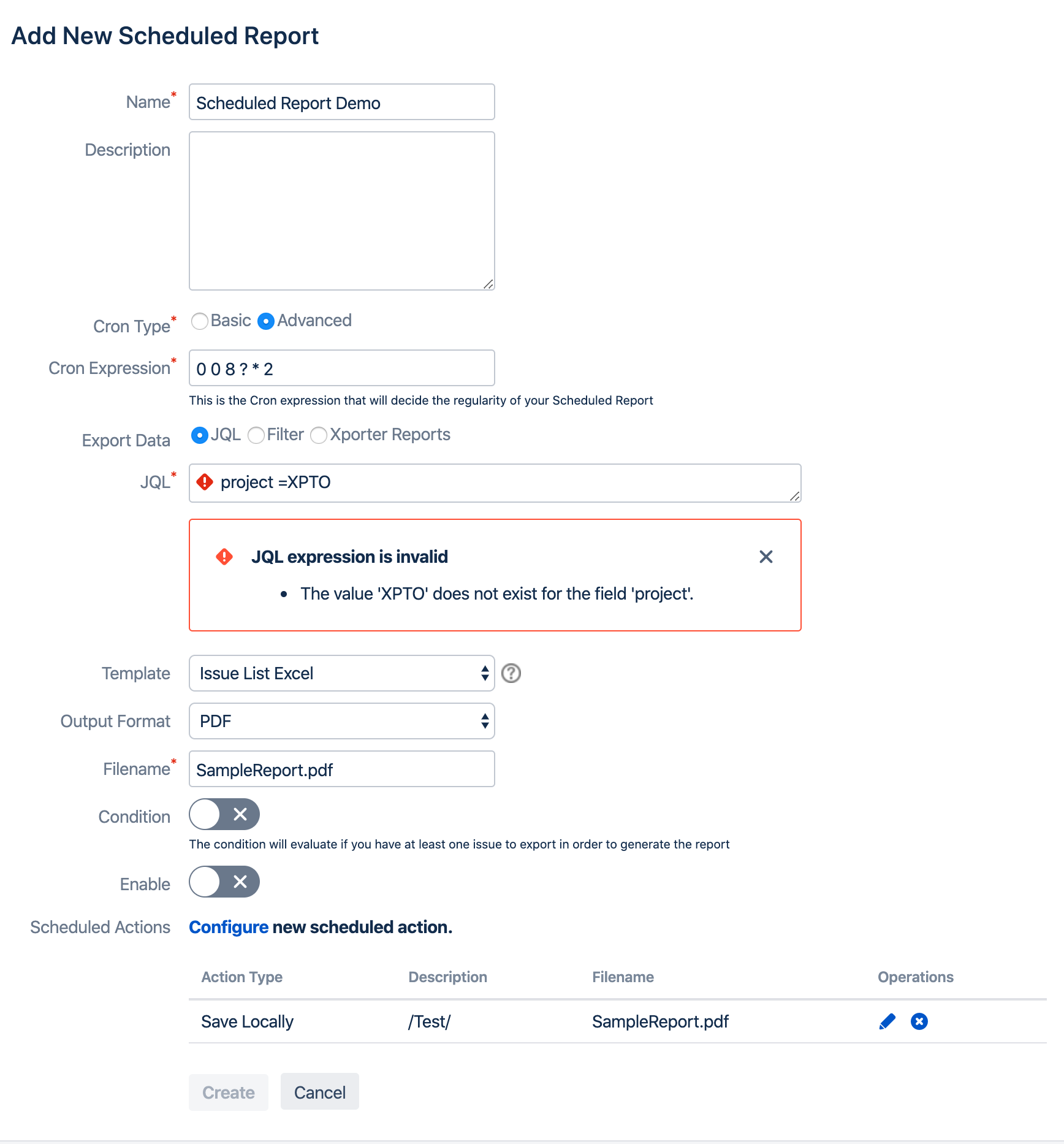The image size is (1064, 1144).
Task: Toggle the Condition switch
Action: tap(224, 814)
